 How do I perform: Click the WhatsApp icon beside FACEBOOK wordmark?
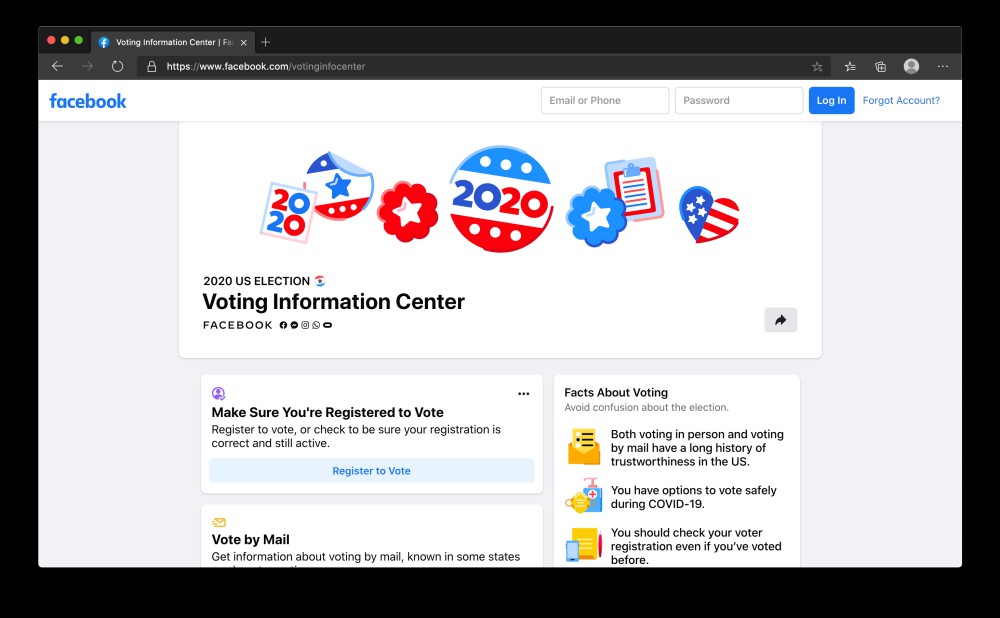[316, 325]
